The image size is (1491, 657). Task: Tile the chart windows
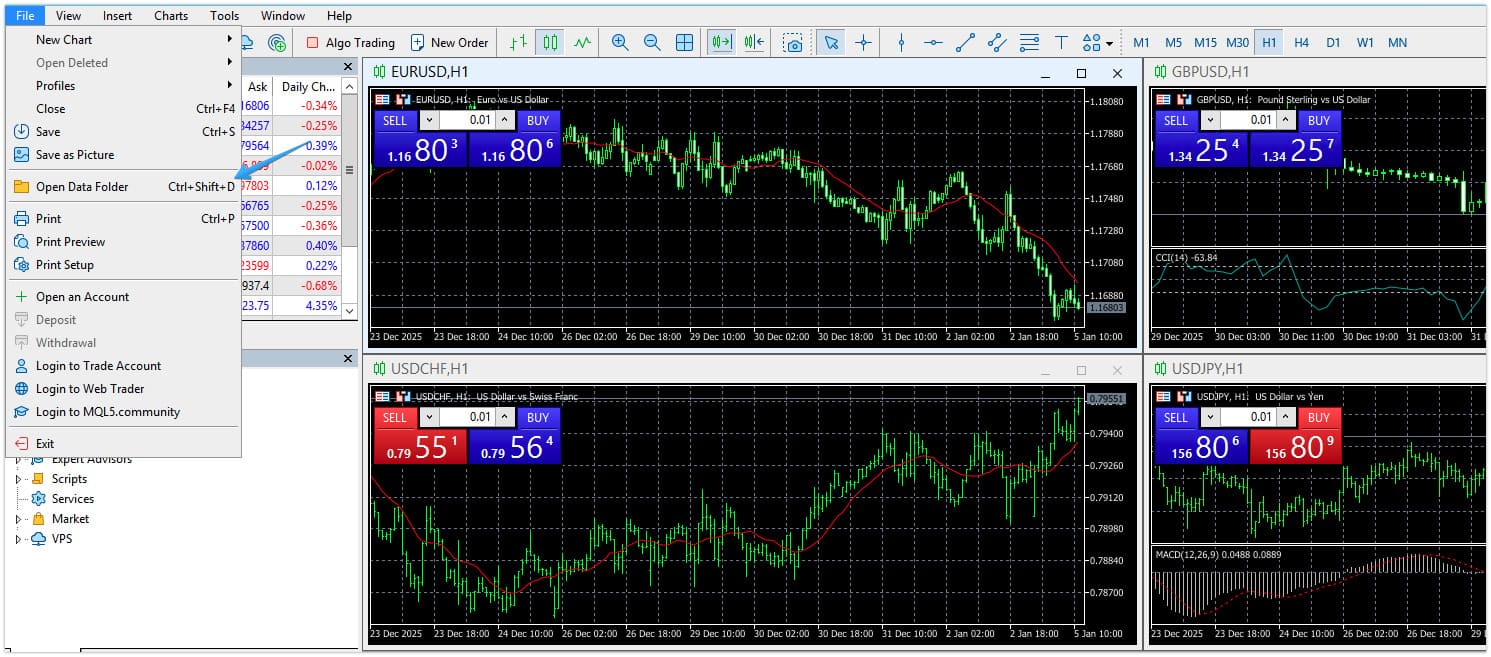pyautogui.click(x=684, y=42)
